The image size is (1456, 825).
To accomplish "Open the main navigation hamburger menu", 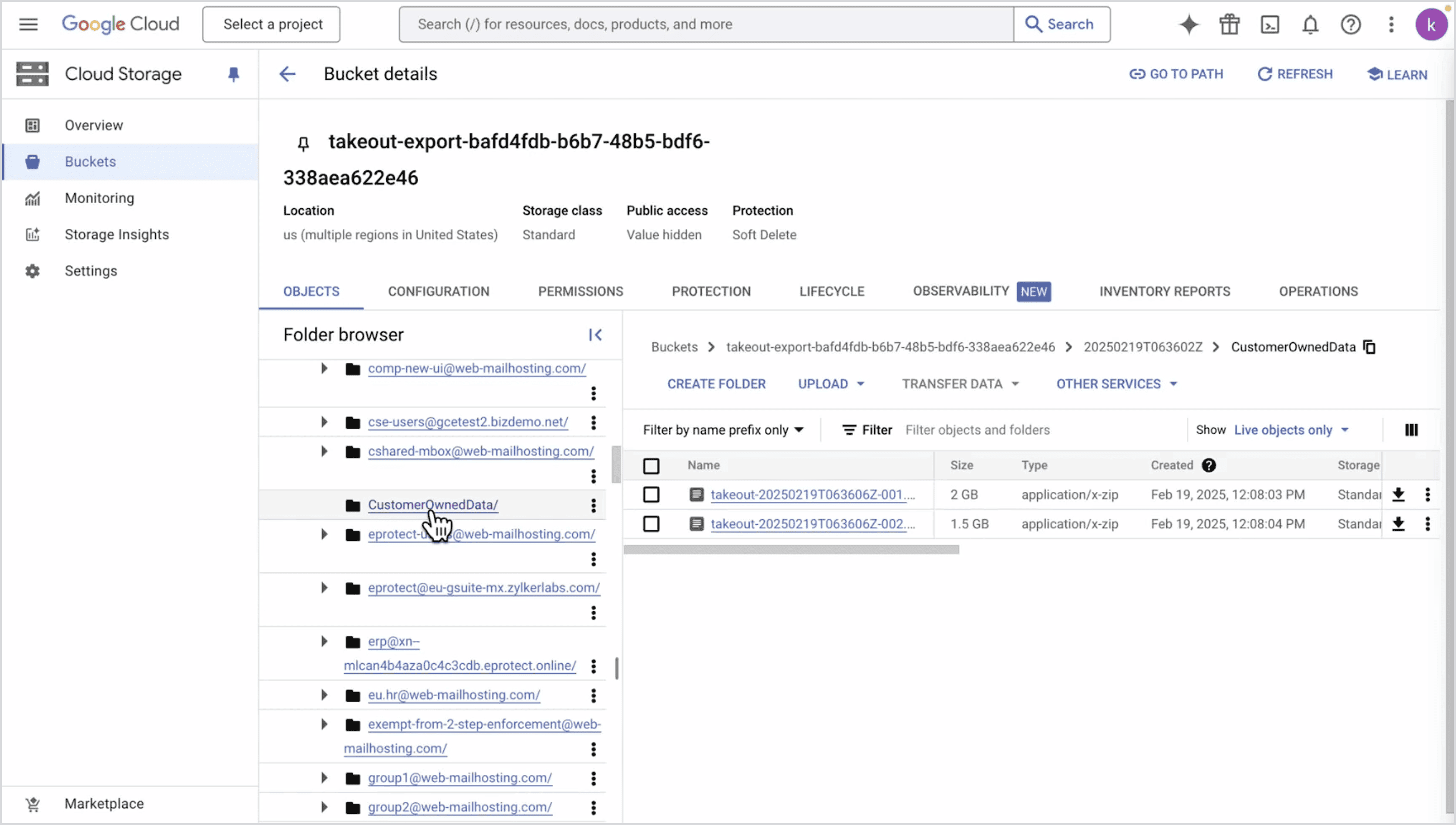I will point(28,24).
